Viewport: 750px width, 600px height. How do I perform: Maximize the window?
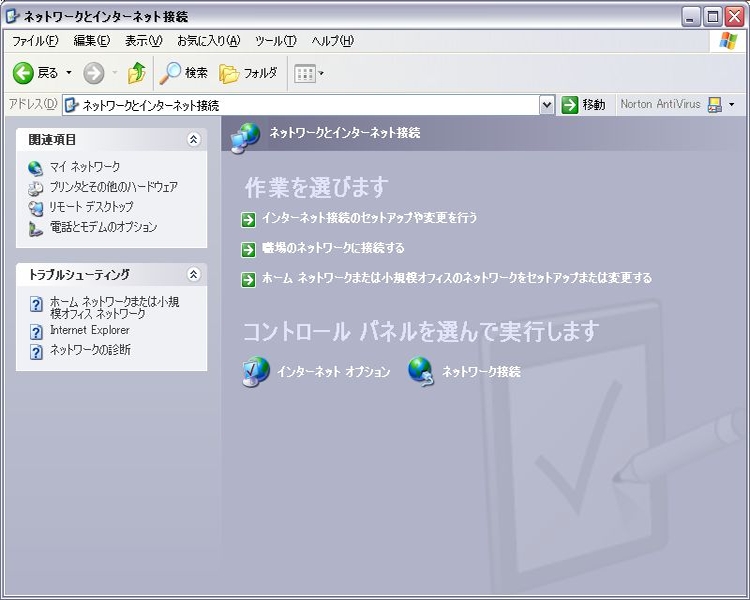coord(712,17)
